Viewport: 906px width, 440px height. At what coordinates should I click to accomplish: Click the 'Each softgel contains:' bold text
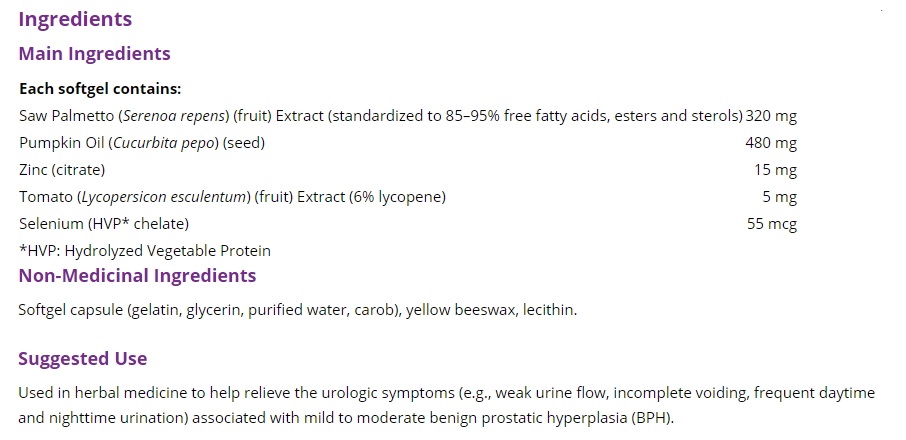tap(99, 89)
